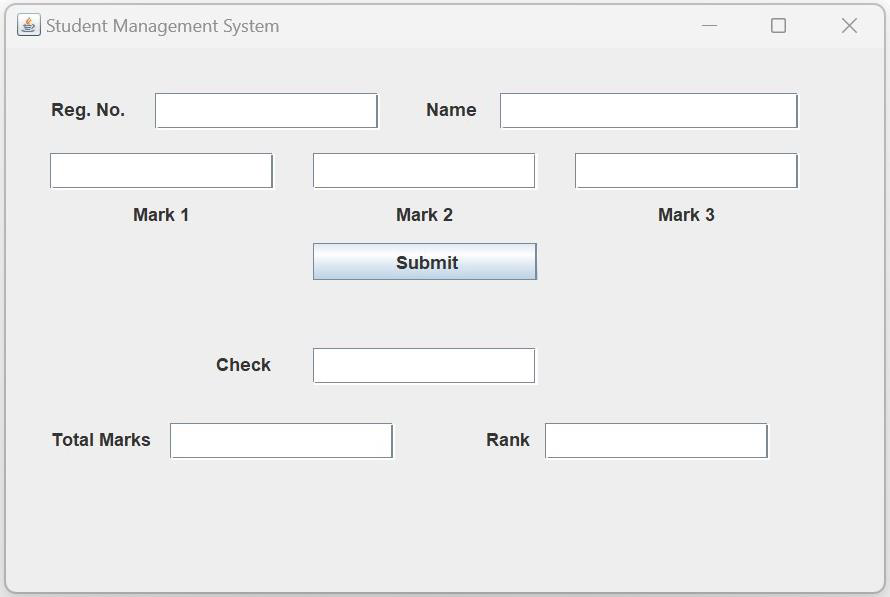
Task: Click the Check text field
Action: [x=424, y=365]
